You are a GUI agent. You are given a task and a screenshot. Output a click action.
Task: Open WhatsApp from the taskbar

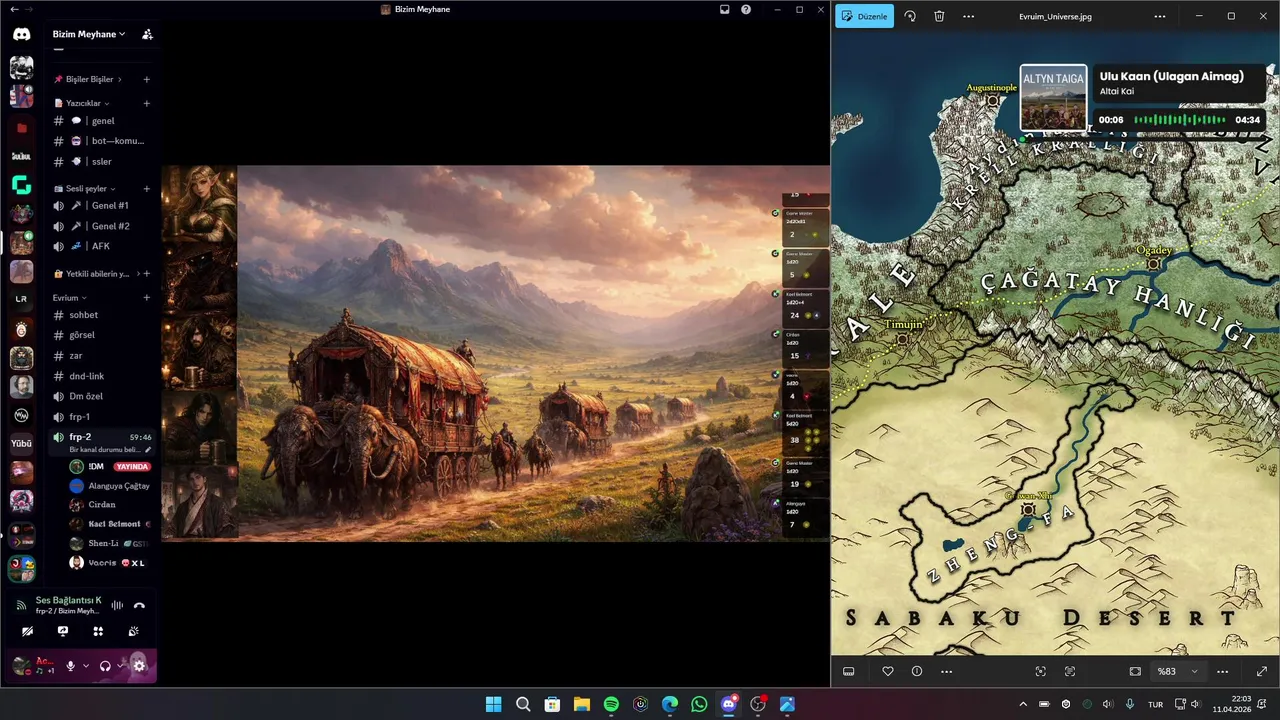pos(699,704)
